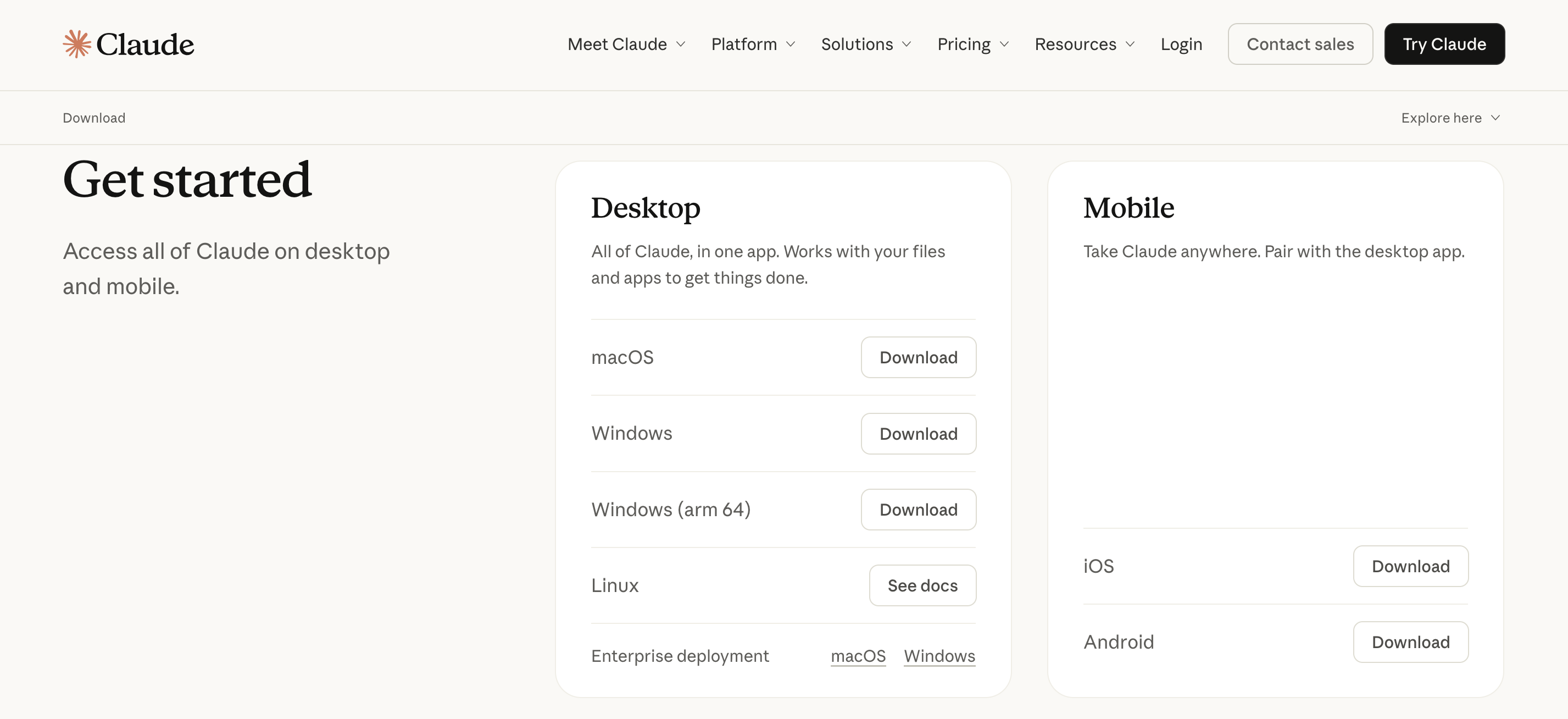Open Windows enterprise deployment link
This screenshot has height=719, width=1568.
pos(939,656)
